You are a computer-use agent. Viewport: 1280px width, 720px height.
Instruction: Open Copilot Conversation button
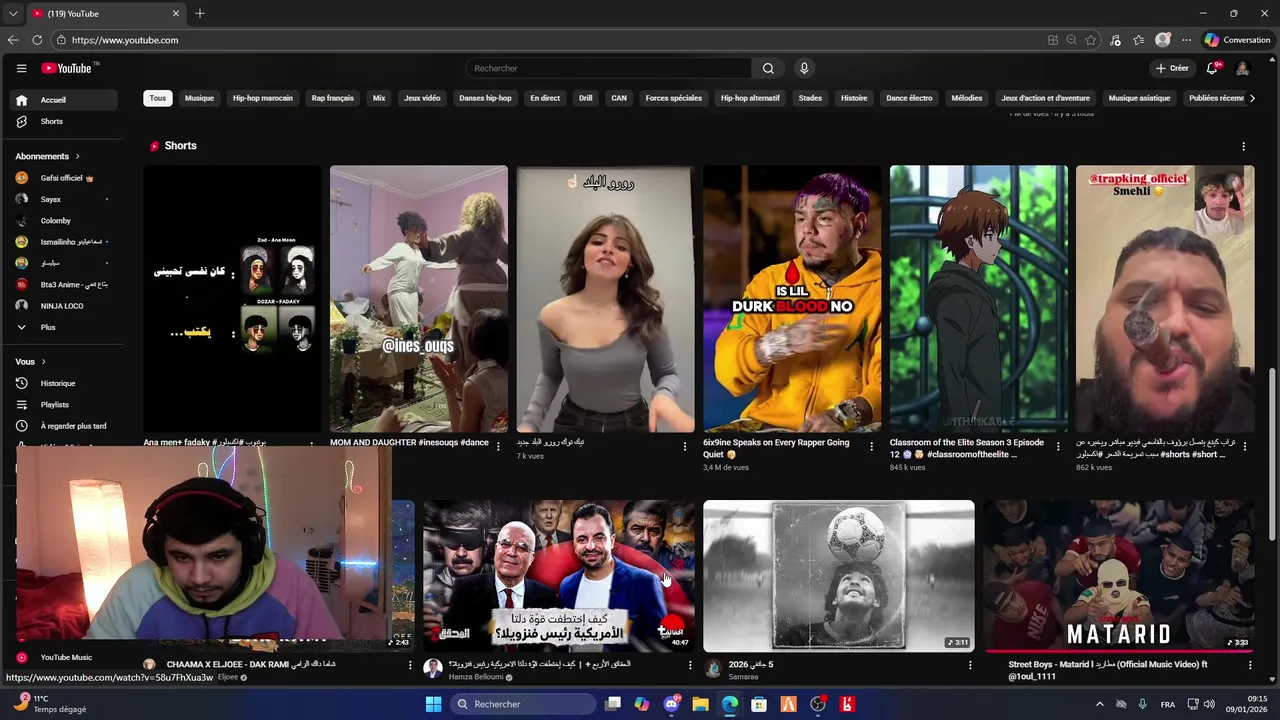pyautogui.click(x=1238, y=40)
